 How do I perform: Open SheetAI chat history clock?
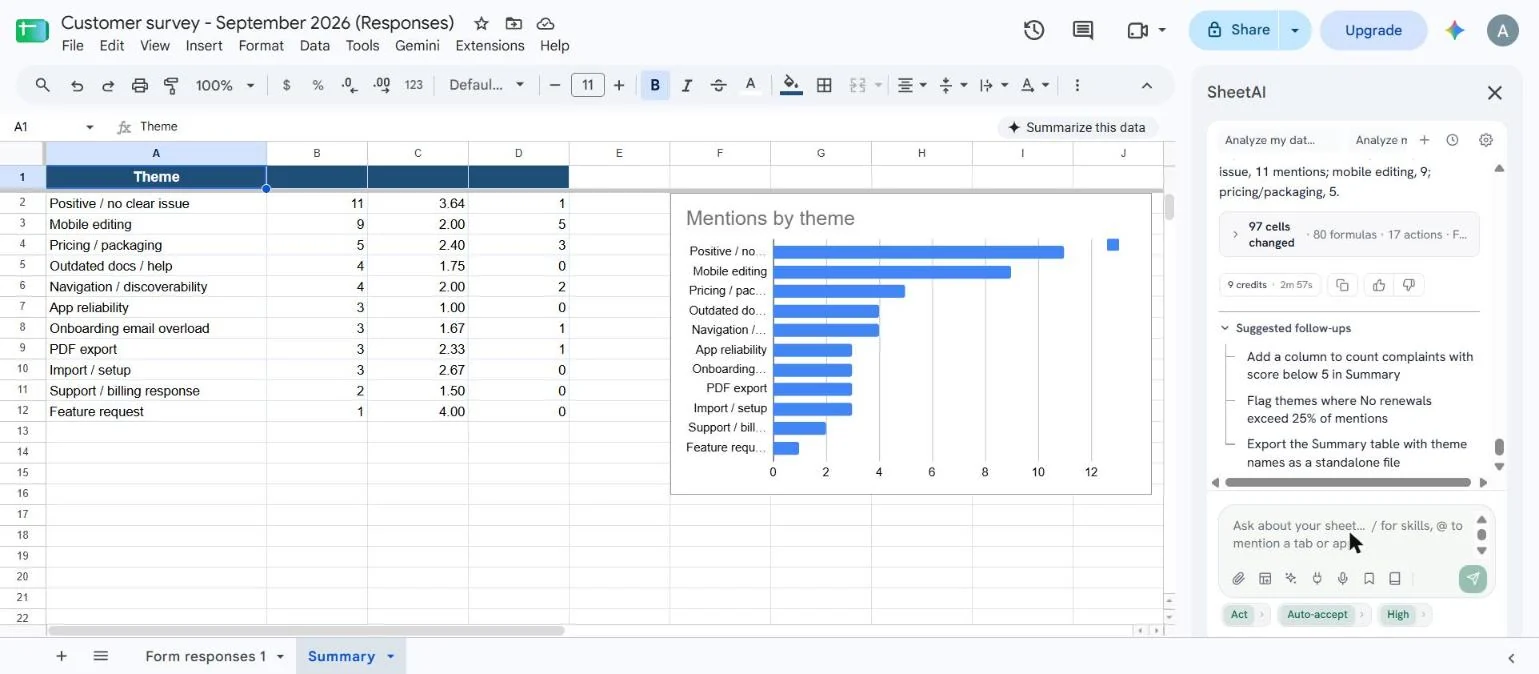pos(1452,140)
